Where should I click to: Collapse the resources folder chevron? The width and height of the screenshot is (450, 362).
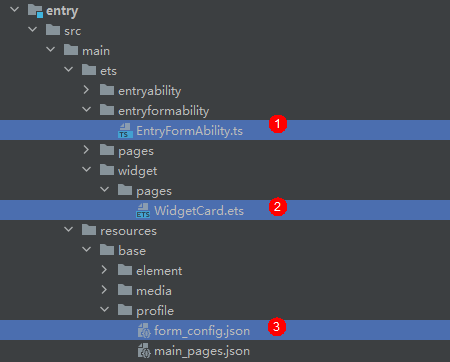[x=68, y=229]
